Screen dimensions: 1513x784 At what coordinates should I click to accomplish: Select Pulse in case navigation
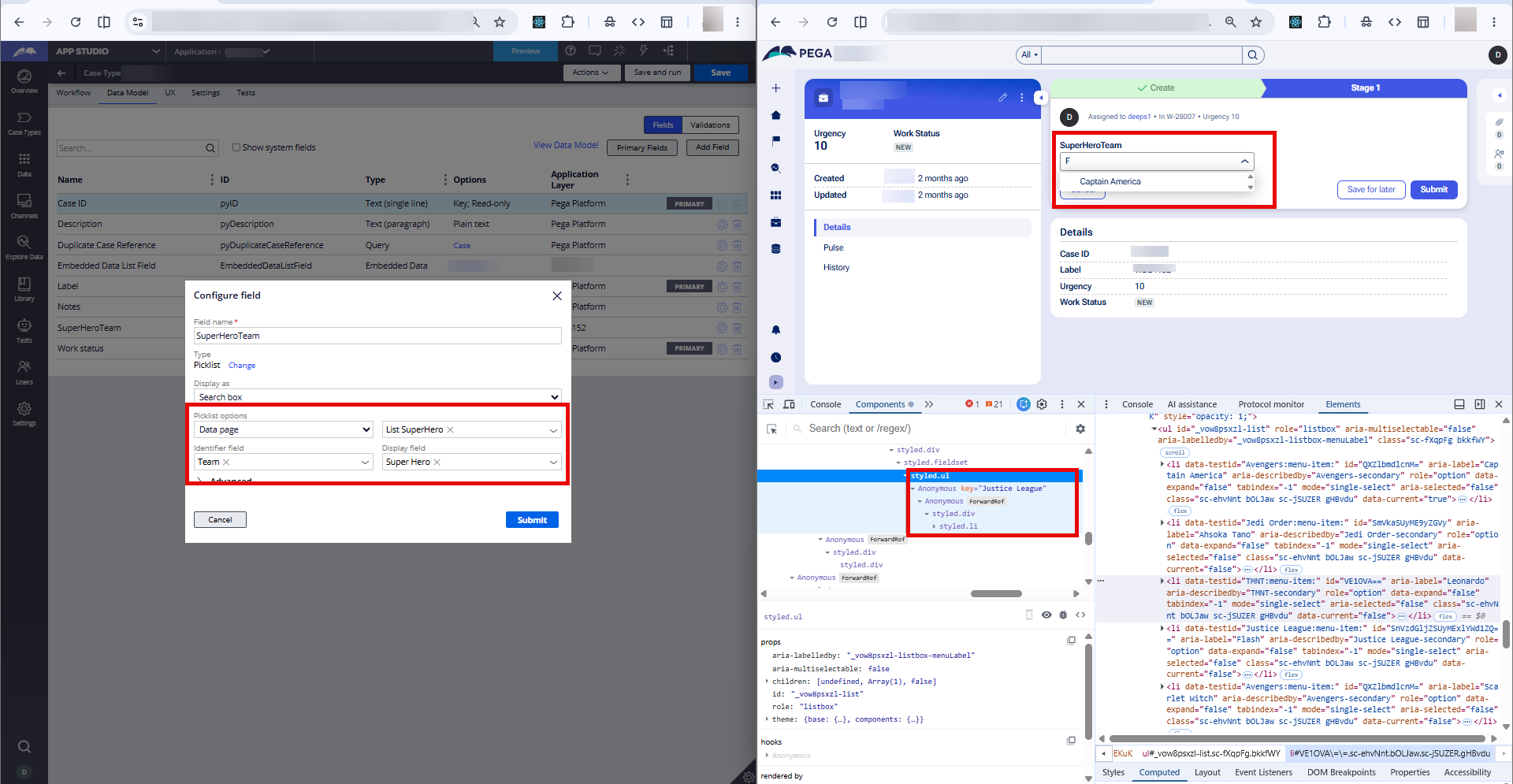tap(833, 247)
